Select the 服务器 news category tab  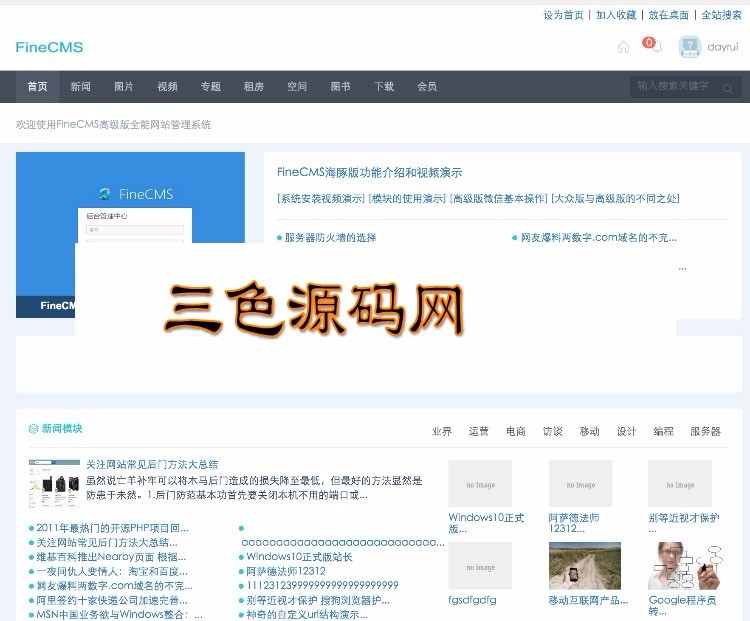point(705,432)
